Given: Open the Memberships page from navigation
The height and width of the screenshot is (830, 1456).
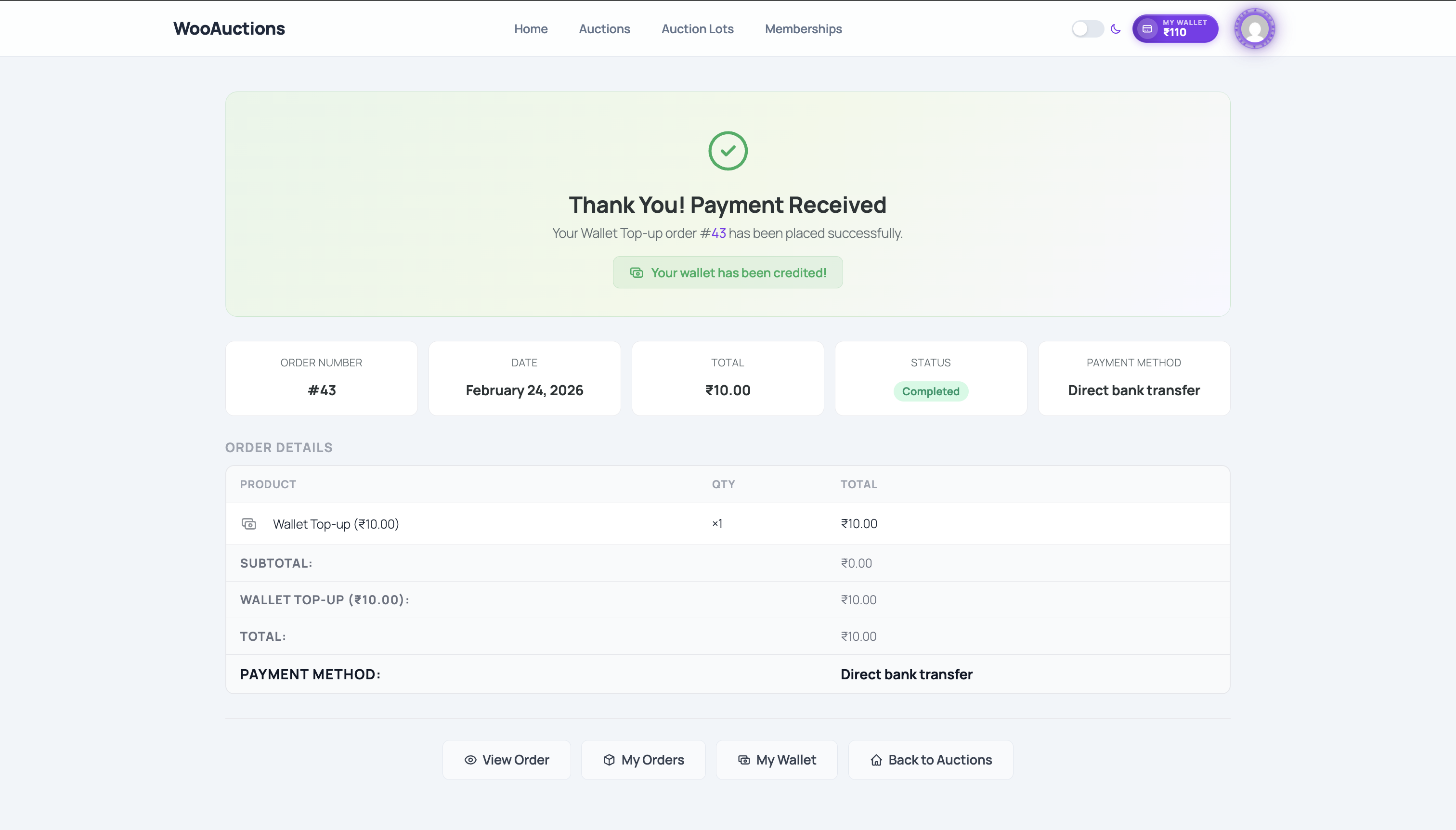Looking at the screenshot, I should [803, 28].
